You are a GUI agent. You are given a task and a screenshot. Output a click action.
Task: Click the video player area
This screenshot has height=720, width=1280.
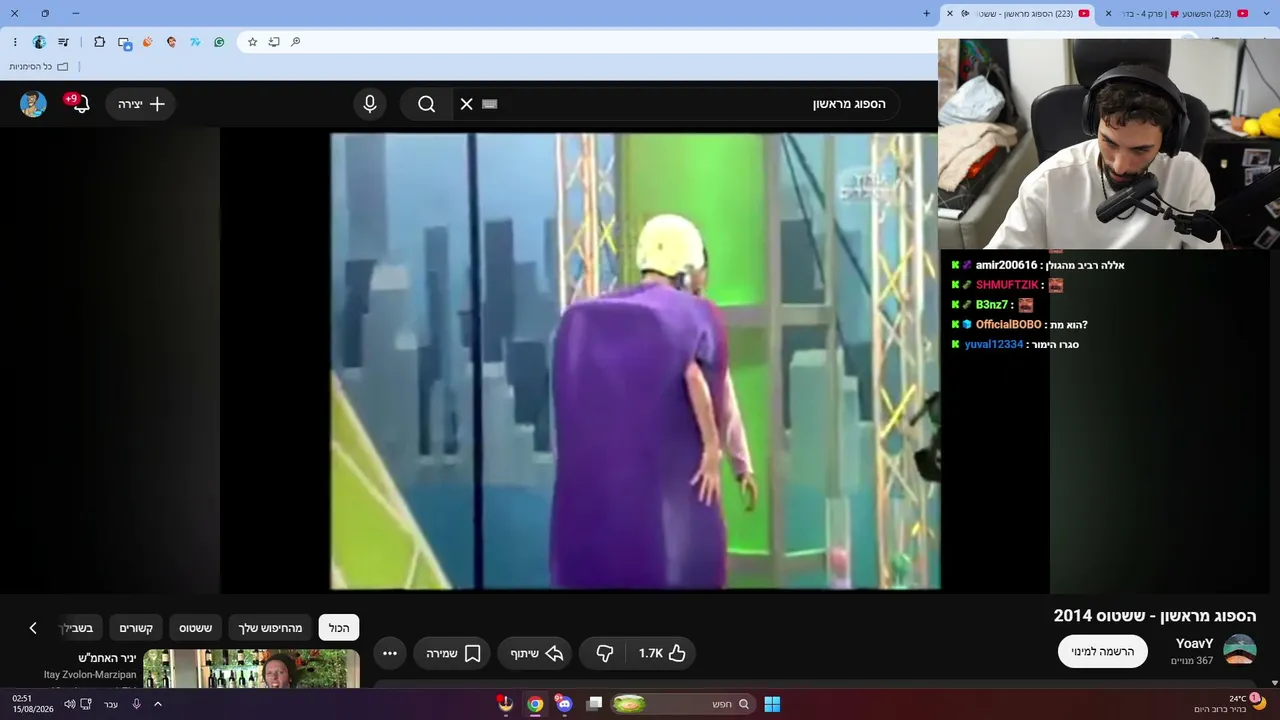[x=635, y=361]
